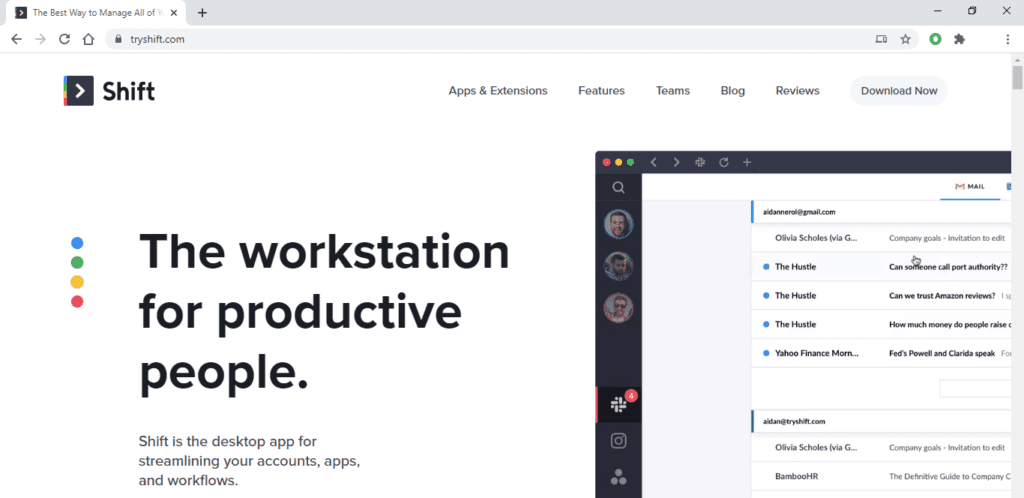The height and width of the screenshot is (498, 1024).
Task: Open Apps & Extensions menu
Action: (x=498, y=91)
